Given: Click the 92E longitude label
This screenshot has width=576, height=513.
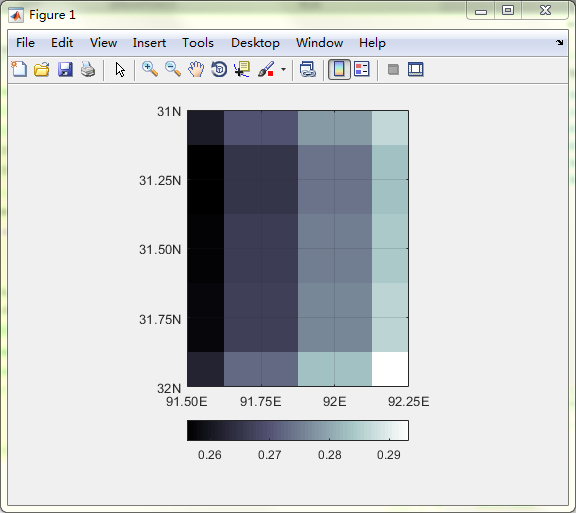Looking at the screenshot, I should [x=334, y=401].
